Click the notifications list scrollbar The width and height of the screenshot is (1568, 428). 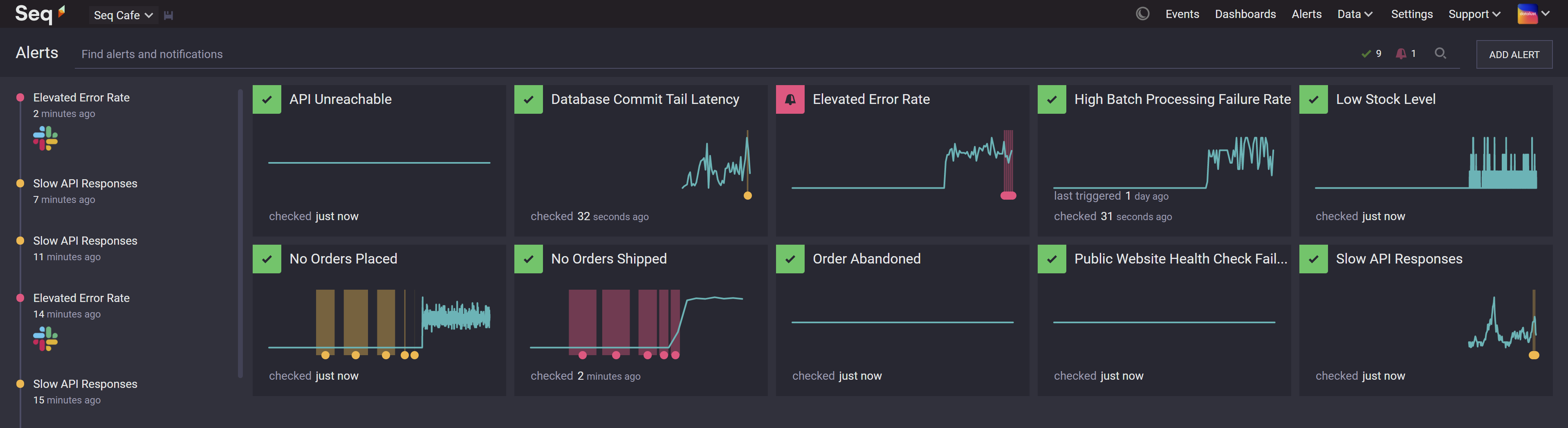pyautogui.click(x=240, y=234)
